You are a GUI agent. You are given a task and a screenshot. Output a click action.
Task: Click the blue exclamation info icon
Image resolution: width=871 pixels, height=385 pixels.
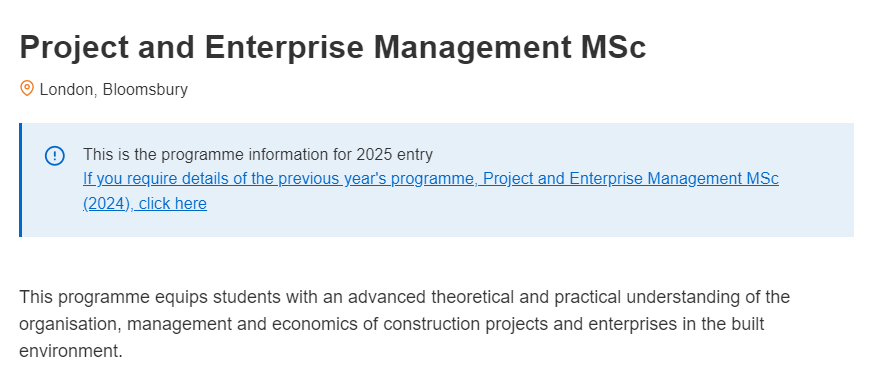click(x=54, y=156)
